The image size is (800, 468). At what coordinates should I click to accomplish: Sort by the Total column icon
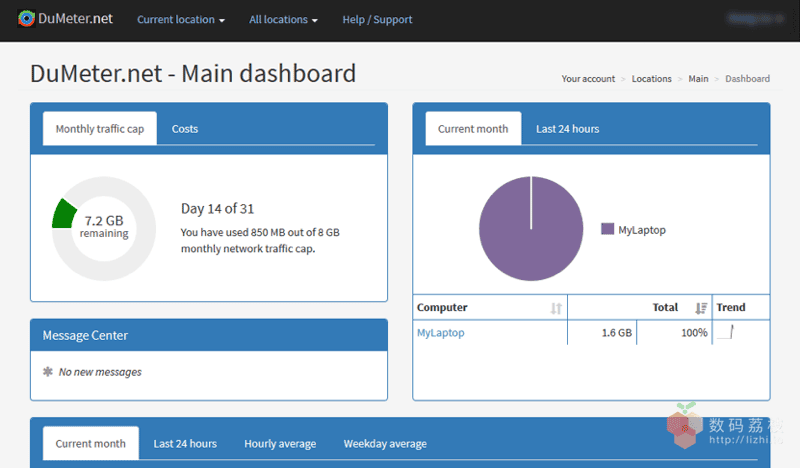(701, 308)
